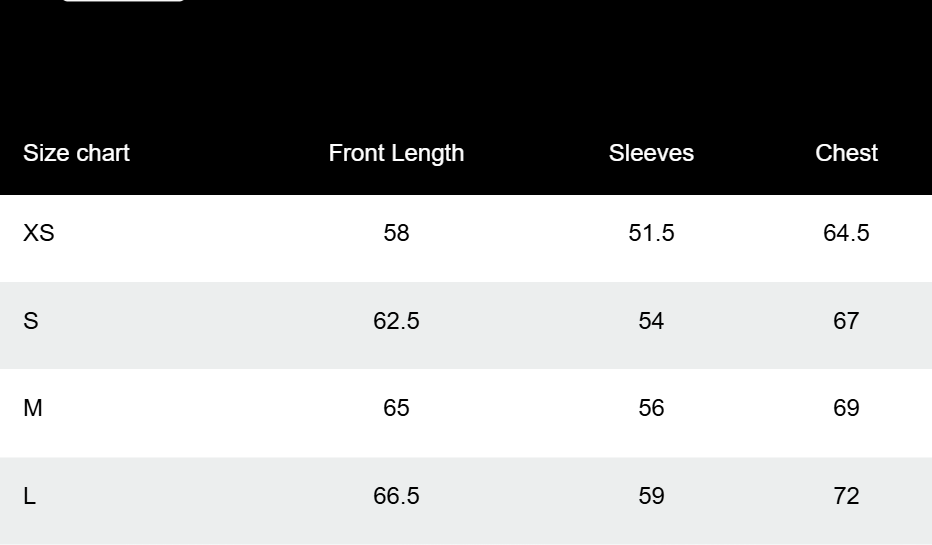Image resolution: width=932 pixels, height=545 pixels.
Task: Click S front length value 62.5
Action: tap(396, 321)
